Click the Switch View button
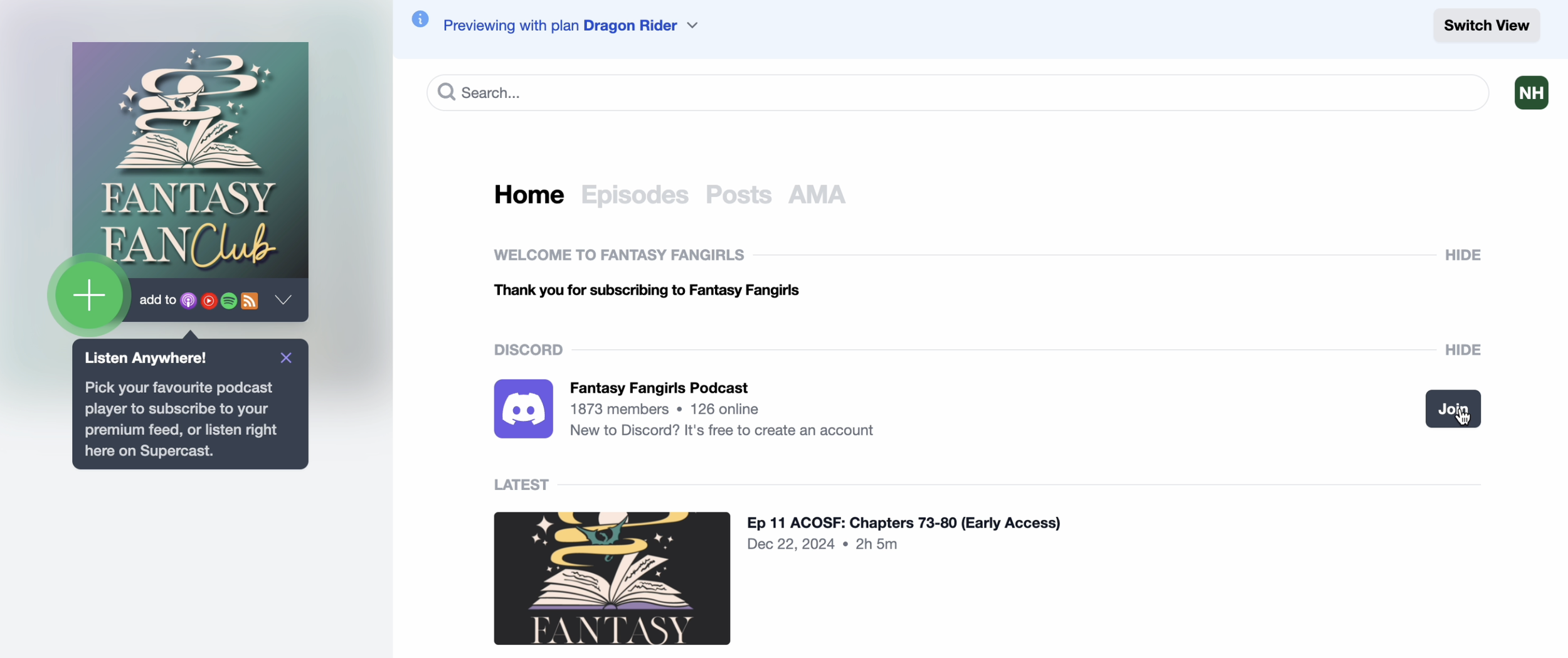 coord(1486,25)
